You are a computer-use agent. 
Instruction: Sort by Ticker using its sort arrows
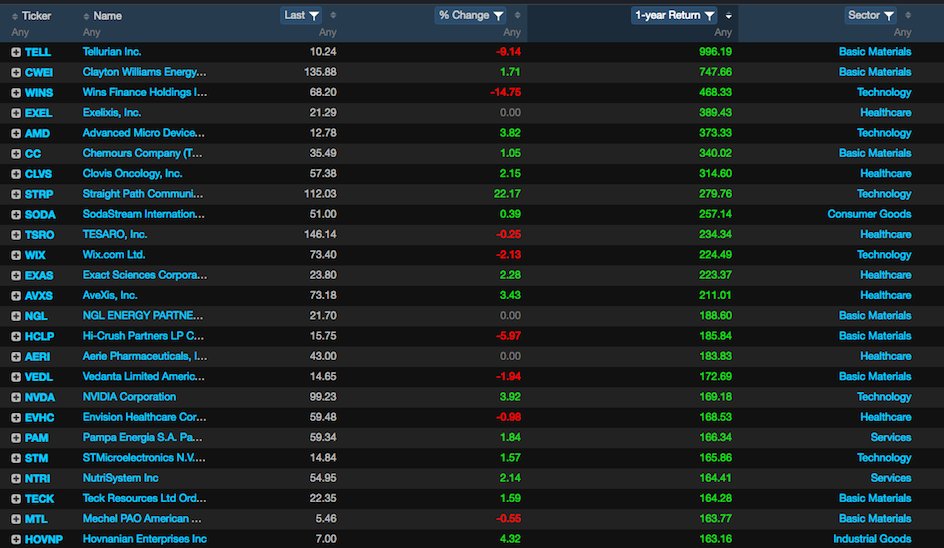[14, 16]
